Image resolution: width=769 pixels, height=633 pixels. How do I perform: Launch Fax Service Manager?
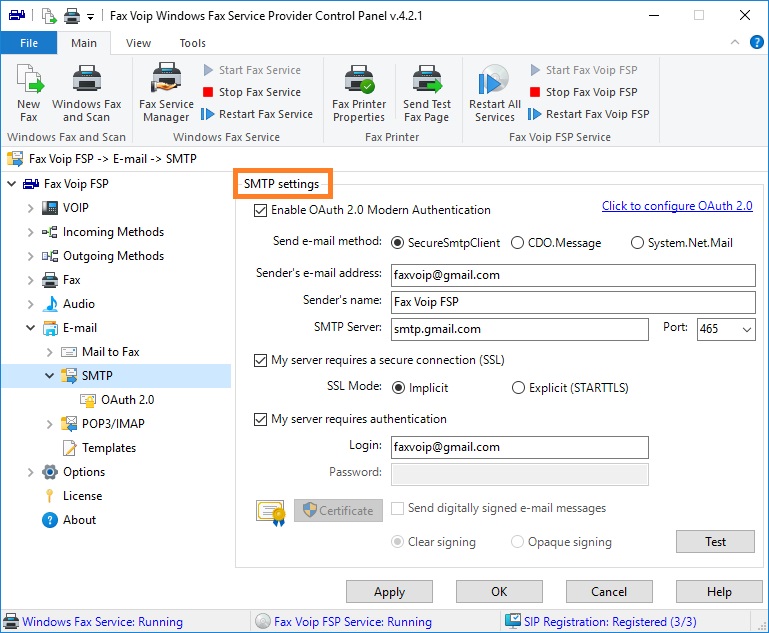tap(166, 93)
